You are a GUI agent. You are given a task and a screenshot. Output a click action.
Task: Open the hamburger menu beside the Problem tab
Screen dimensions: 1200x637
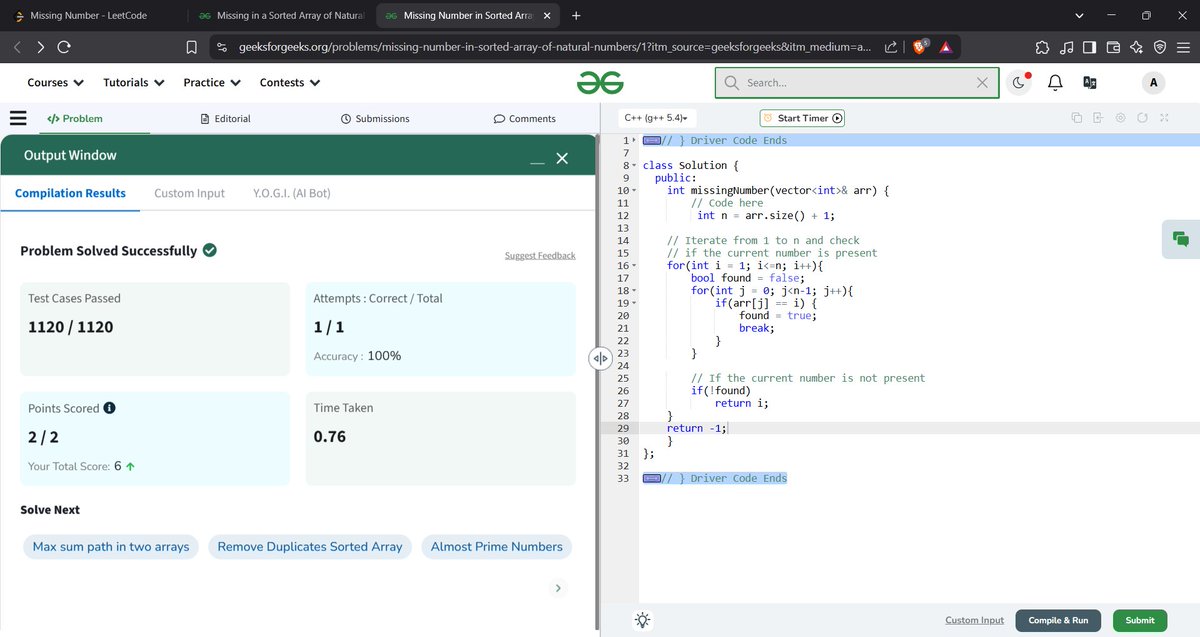click(x=18, y=118)
